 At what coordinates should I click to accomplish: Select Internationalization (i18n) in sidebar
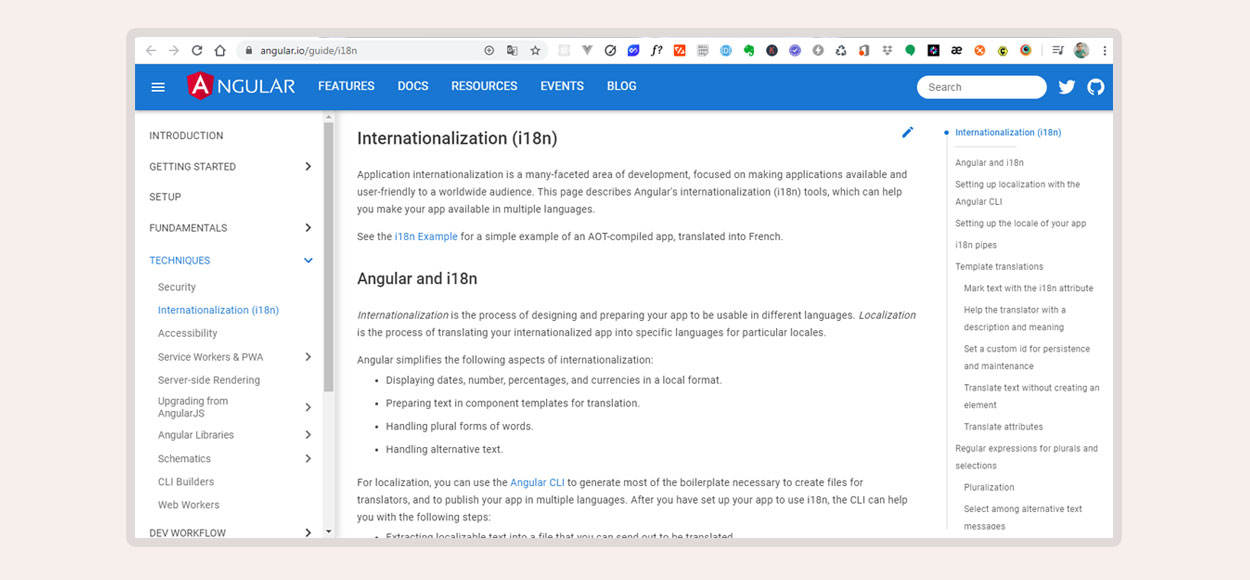[x=218, y=310]
